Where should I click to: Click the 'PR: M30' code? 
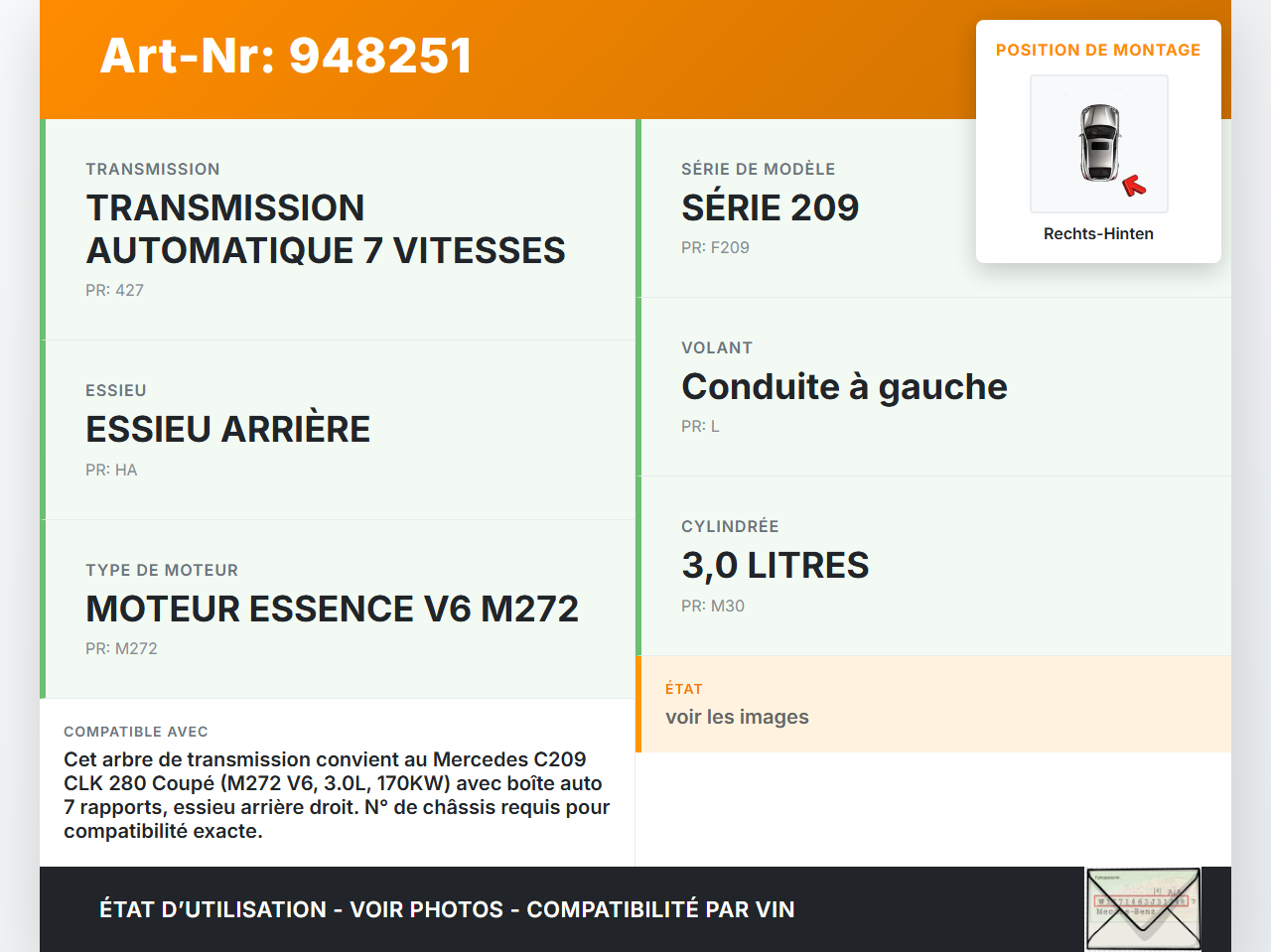click(x=713, y=606)
